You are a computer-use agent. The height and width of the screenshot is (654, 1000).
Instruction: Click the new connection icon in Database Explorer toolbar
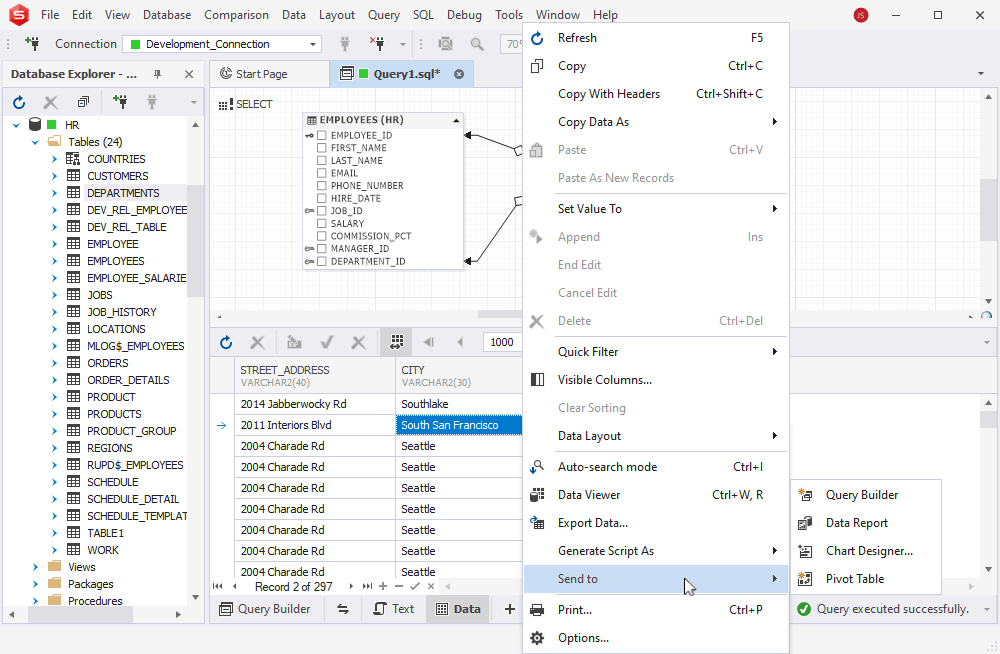119,101
